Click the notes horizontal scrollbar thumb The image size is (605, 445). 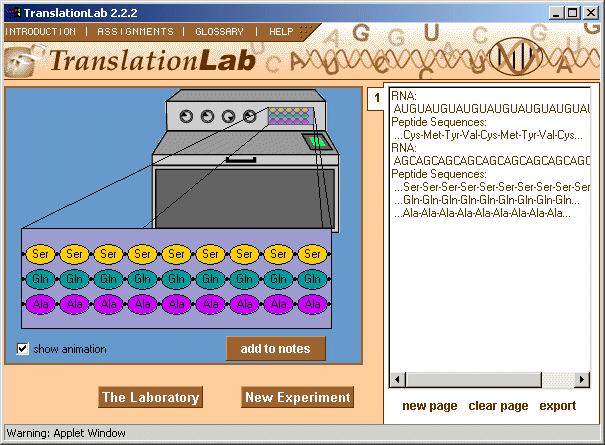tap(473, 380)
